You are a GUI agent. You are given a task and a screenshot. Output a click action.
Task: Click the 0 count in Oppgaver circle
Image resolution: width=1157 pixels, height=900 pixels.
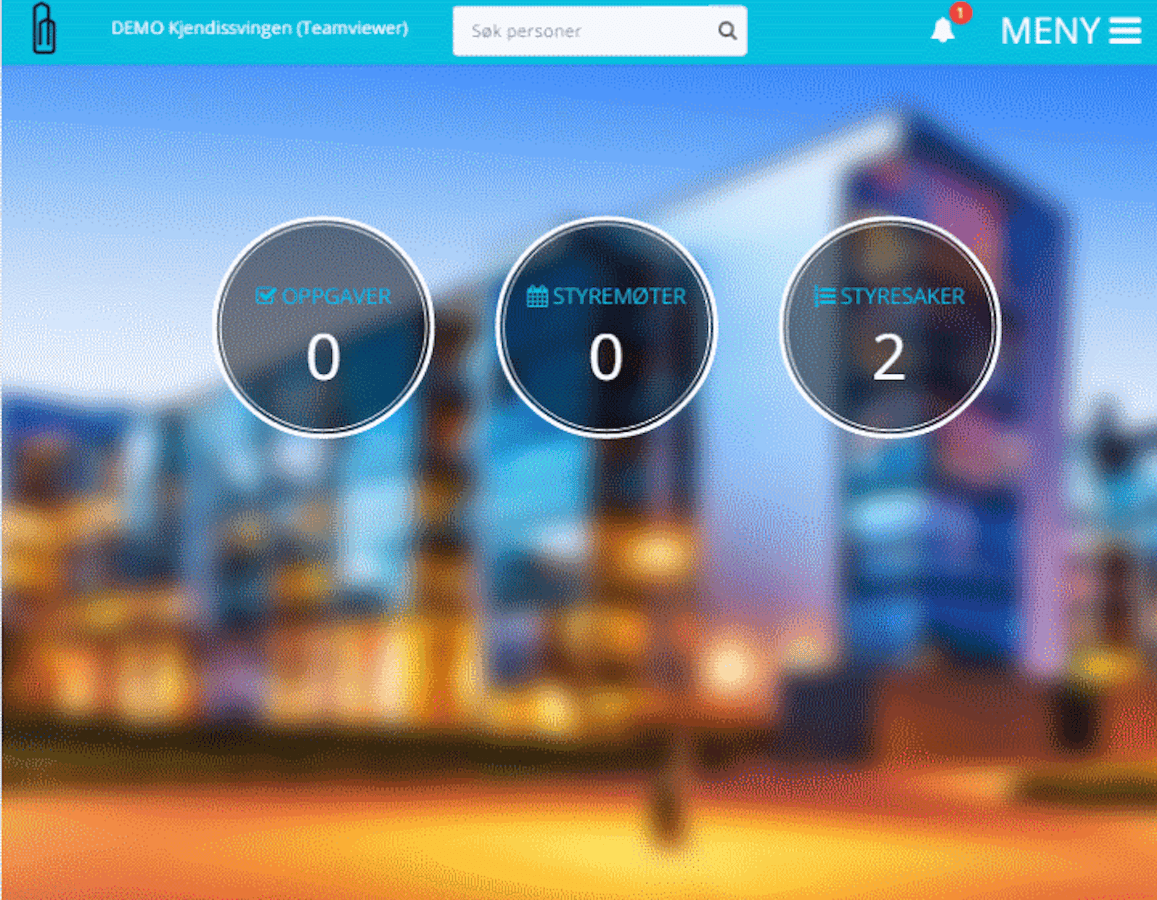click(323, 357)
